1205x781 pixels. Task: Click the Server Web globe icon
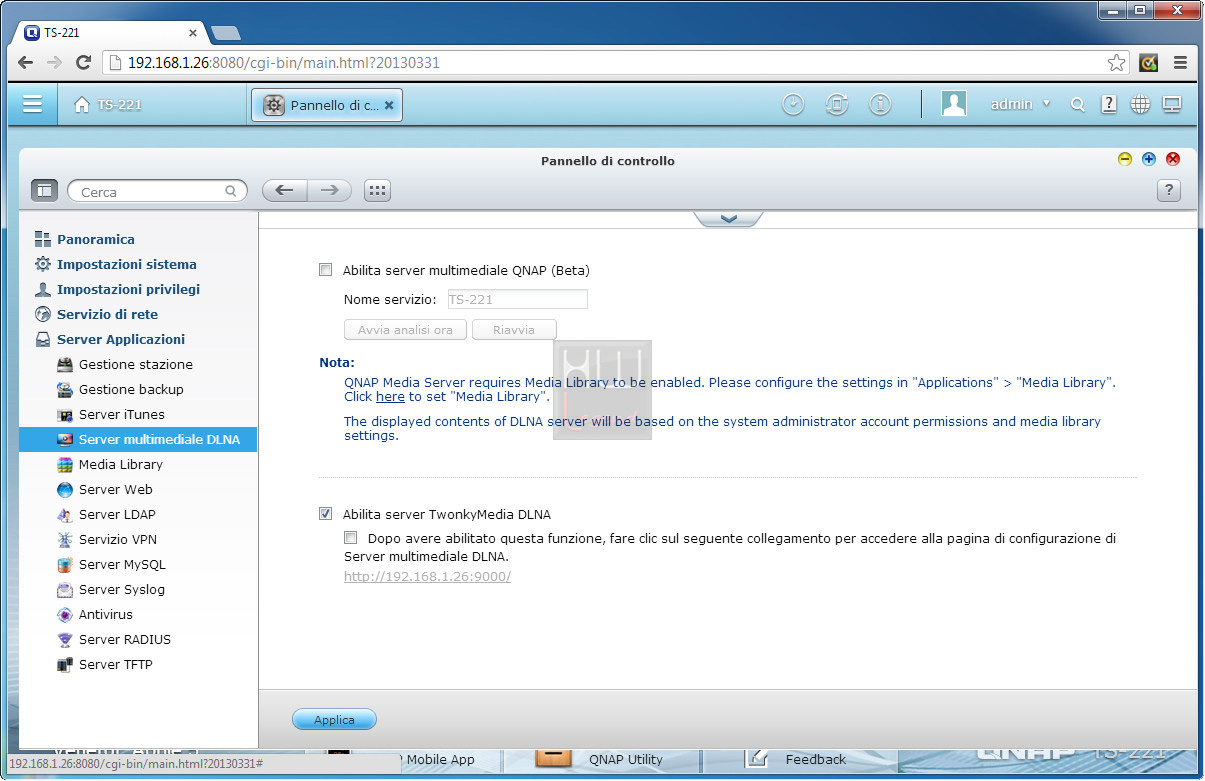pyautogui.click(x=65, y=490)
